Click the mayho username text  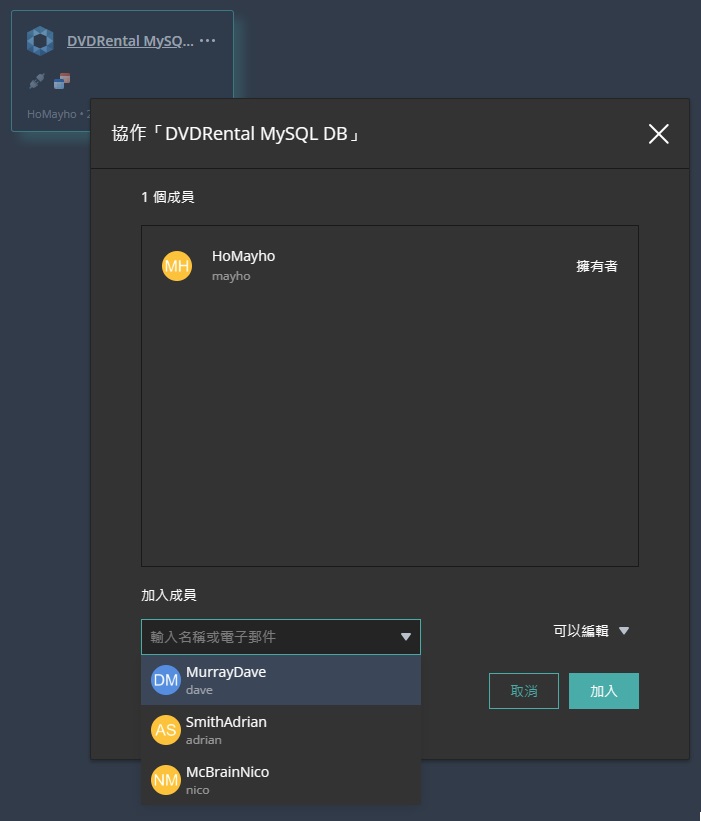pyautogui.click(x=231, y=276)
